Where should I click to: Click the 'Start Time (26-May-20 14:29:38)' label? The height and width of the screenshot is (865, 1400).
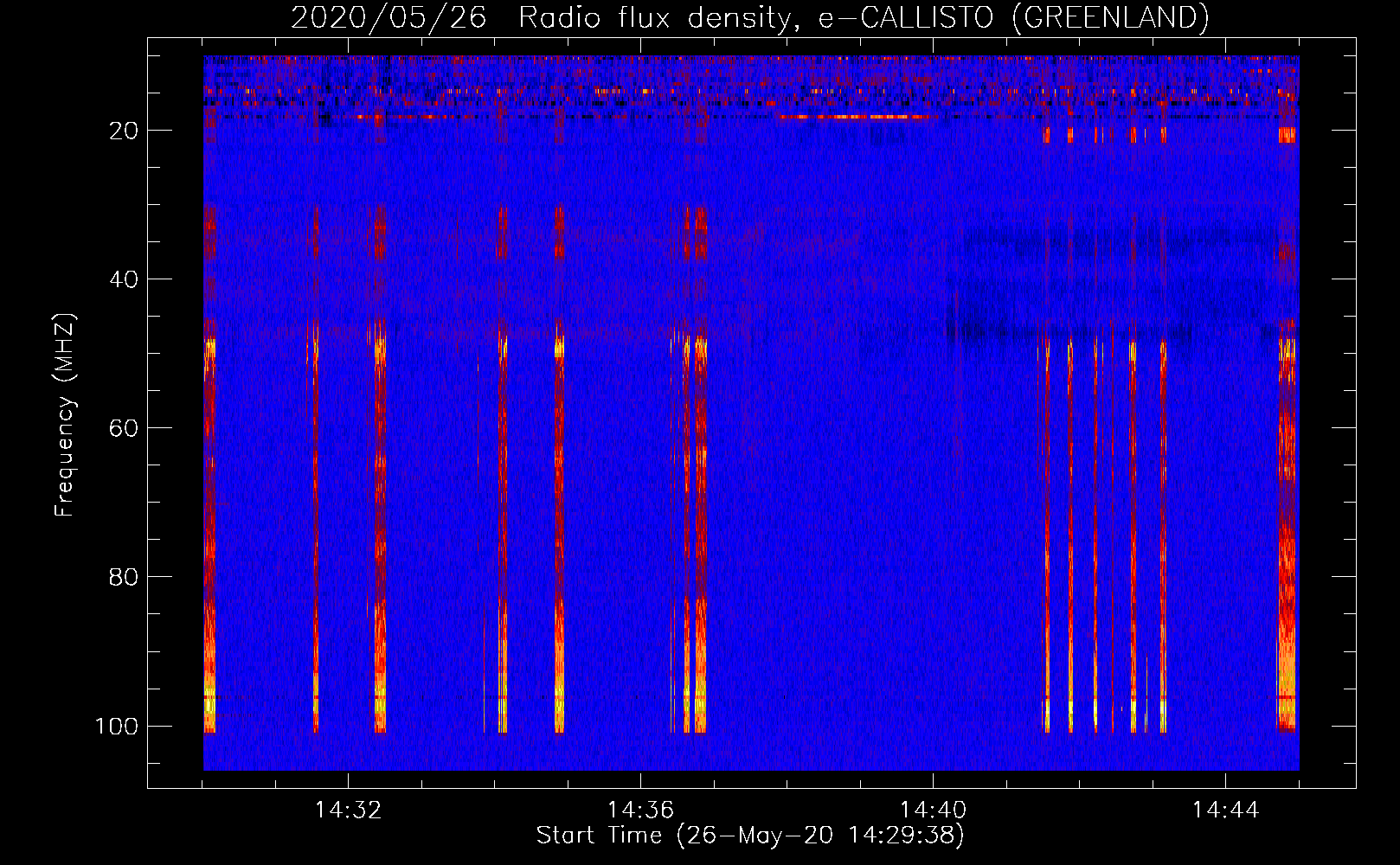tap(749, 836)
